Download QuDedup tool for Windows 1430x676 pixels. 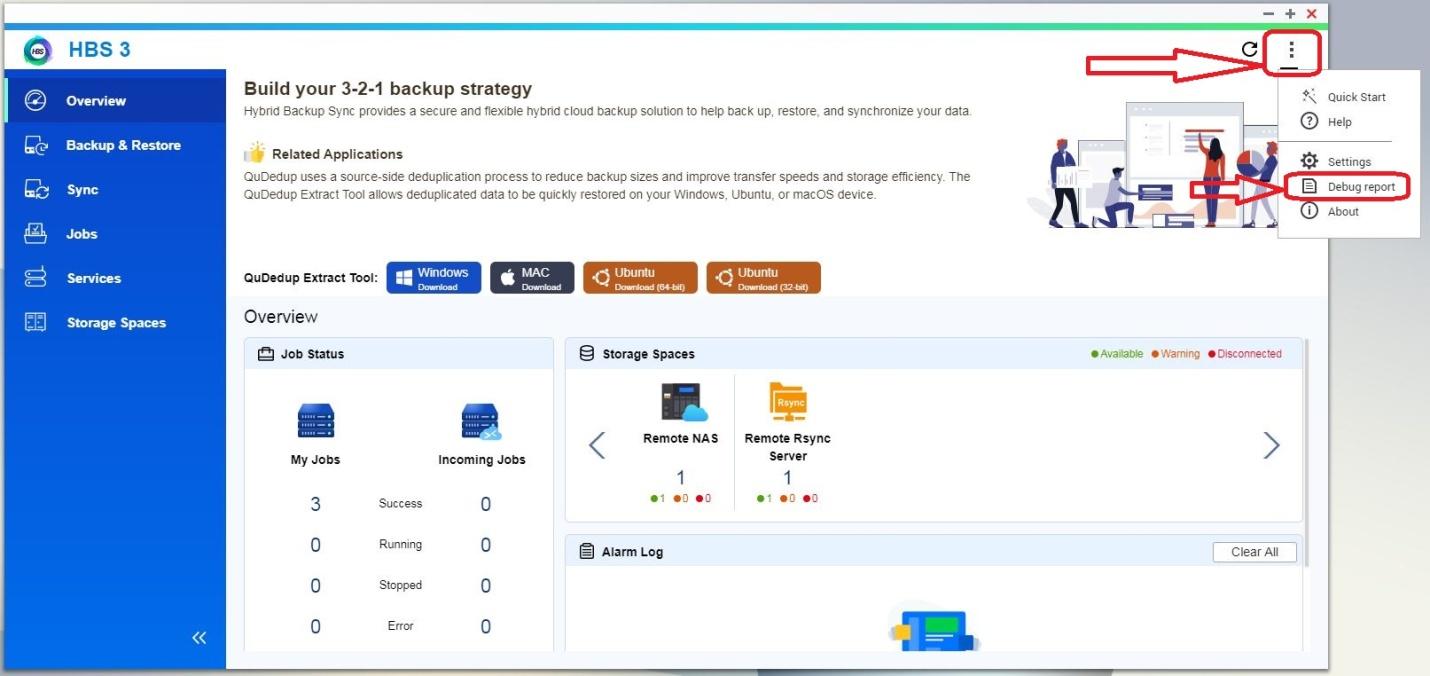pyautogui.click(x=433, y=278)
